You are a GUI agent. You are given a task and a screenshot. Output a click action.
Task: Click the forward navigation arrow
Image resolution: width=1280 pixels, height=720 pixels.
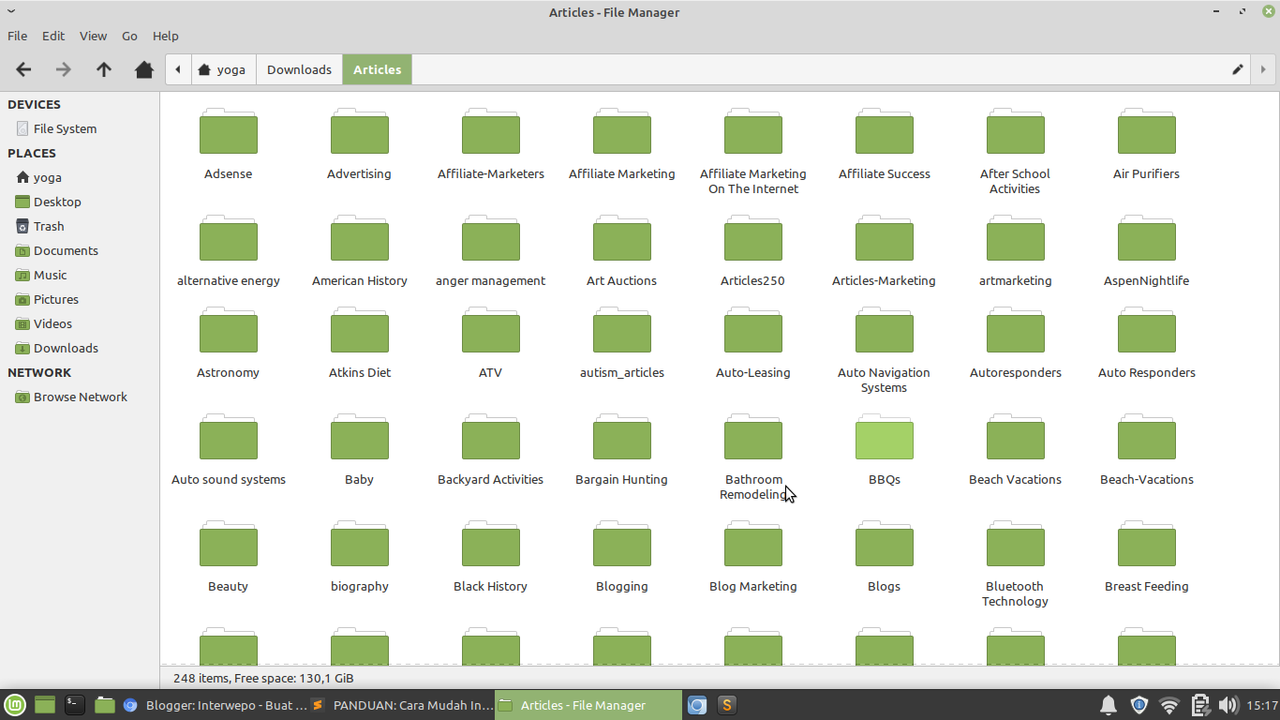pos(63,69)
